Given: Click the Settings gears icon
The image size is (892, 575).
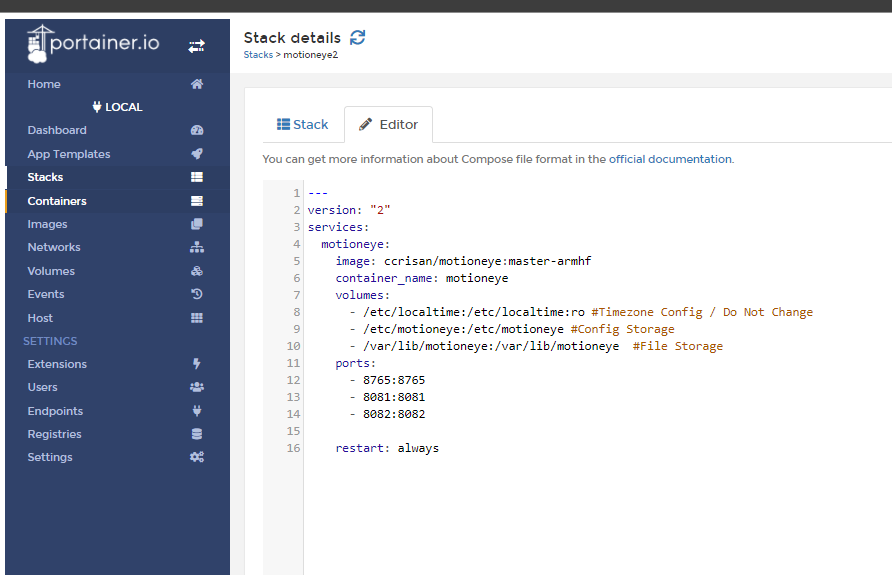Looking at the screenshot, I should pos(197,457).
